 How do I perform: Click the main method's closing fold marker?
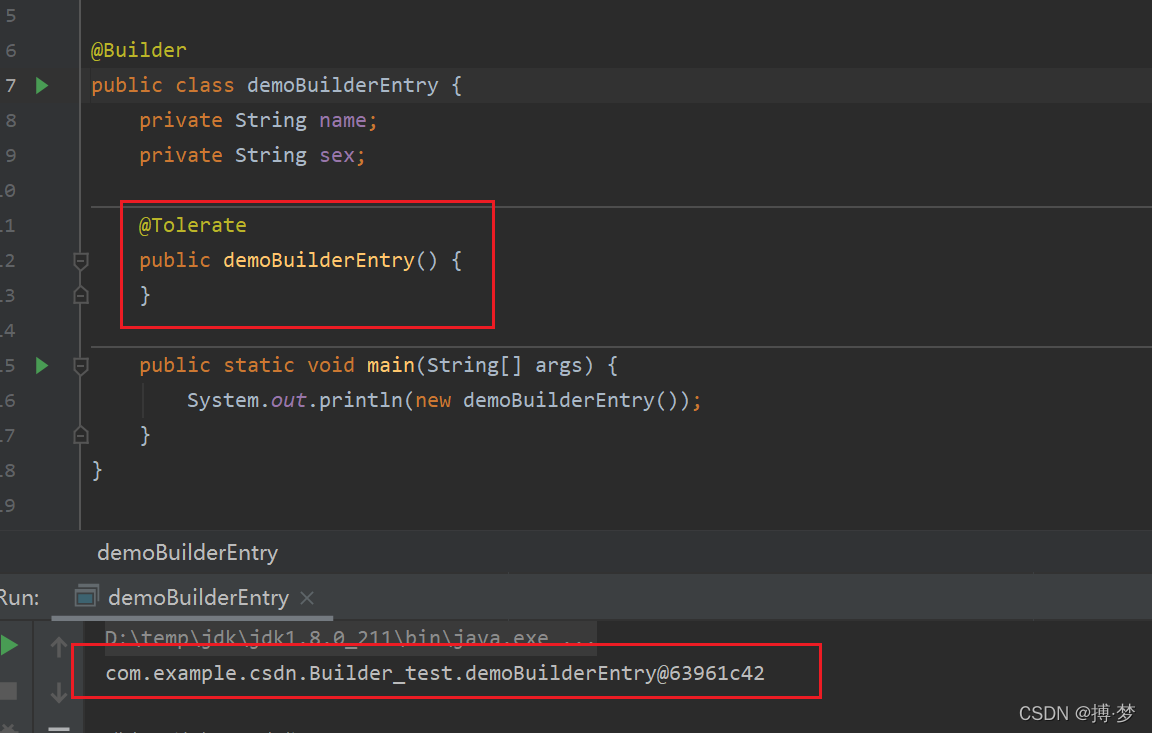[x=81, y=436]
